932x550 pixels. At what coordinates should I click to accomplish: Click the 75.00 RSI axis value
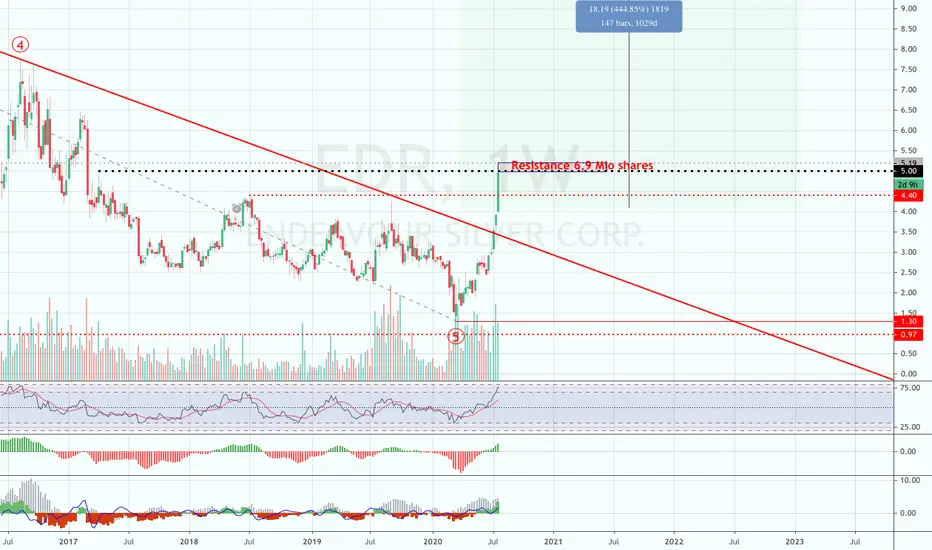(910, 388)
